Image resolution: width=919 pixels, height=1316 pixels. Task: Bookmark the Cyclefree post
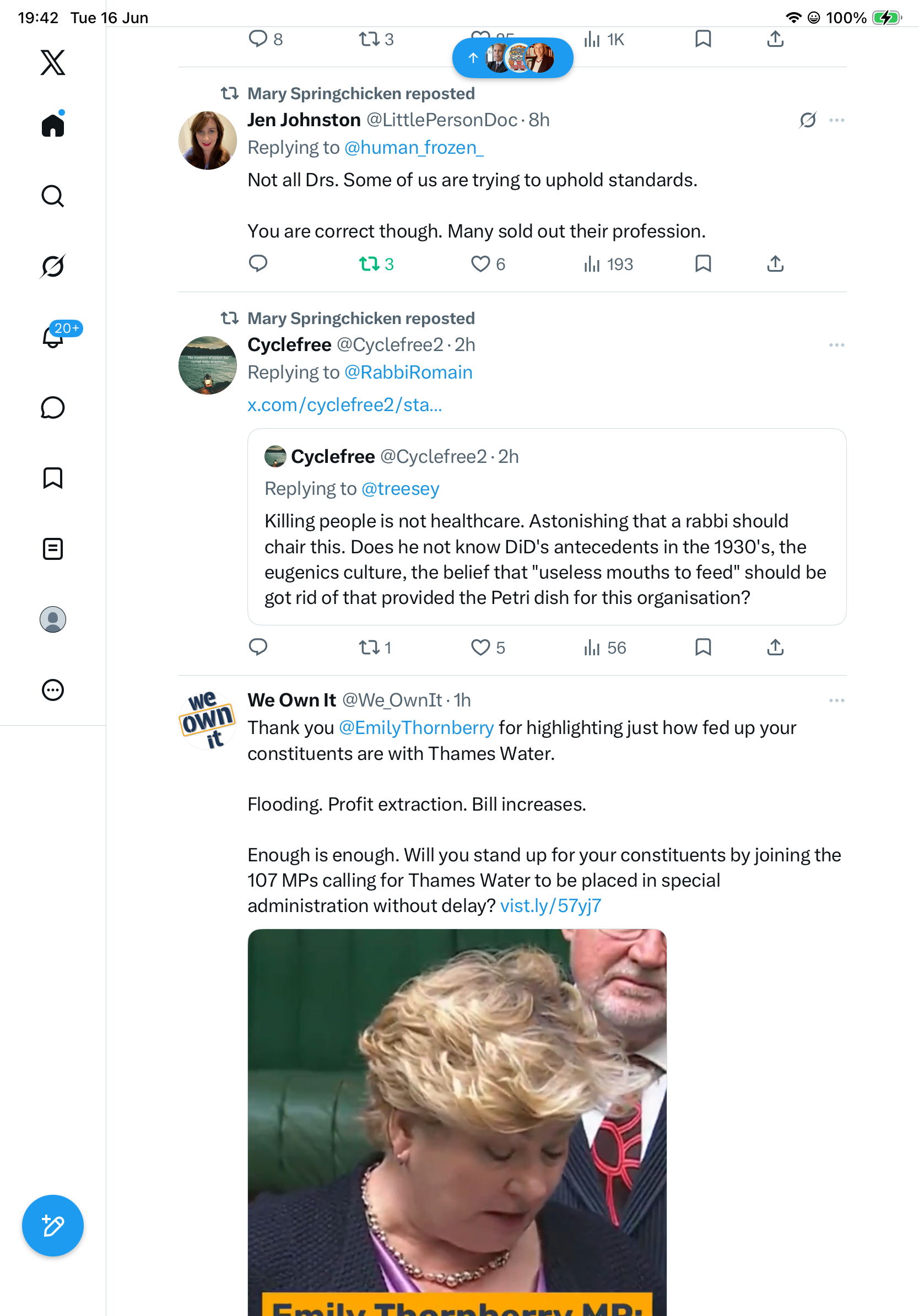click(703, 647)
